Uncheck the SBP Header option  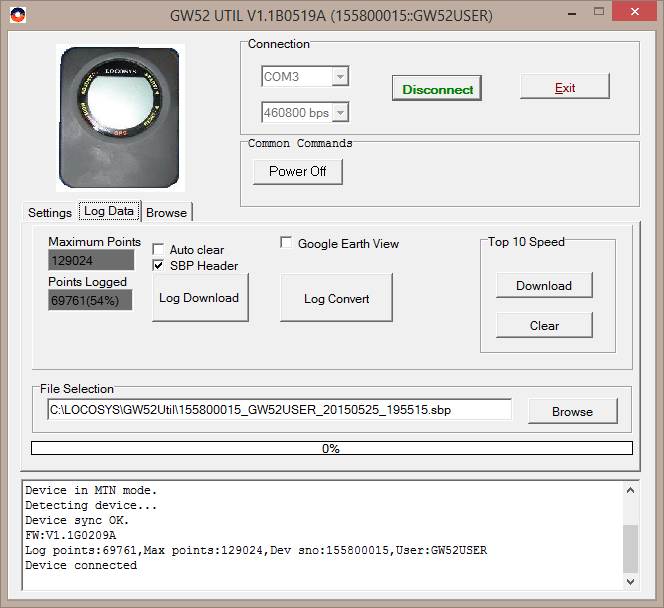[158, 266]
